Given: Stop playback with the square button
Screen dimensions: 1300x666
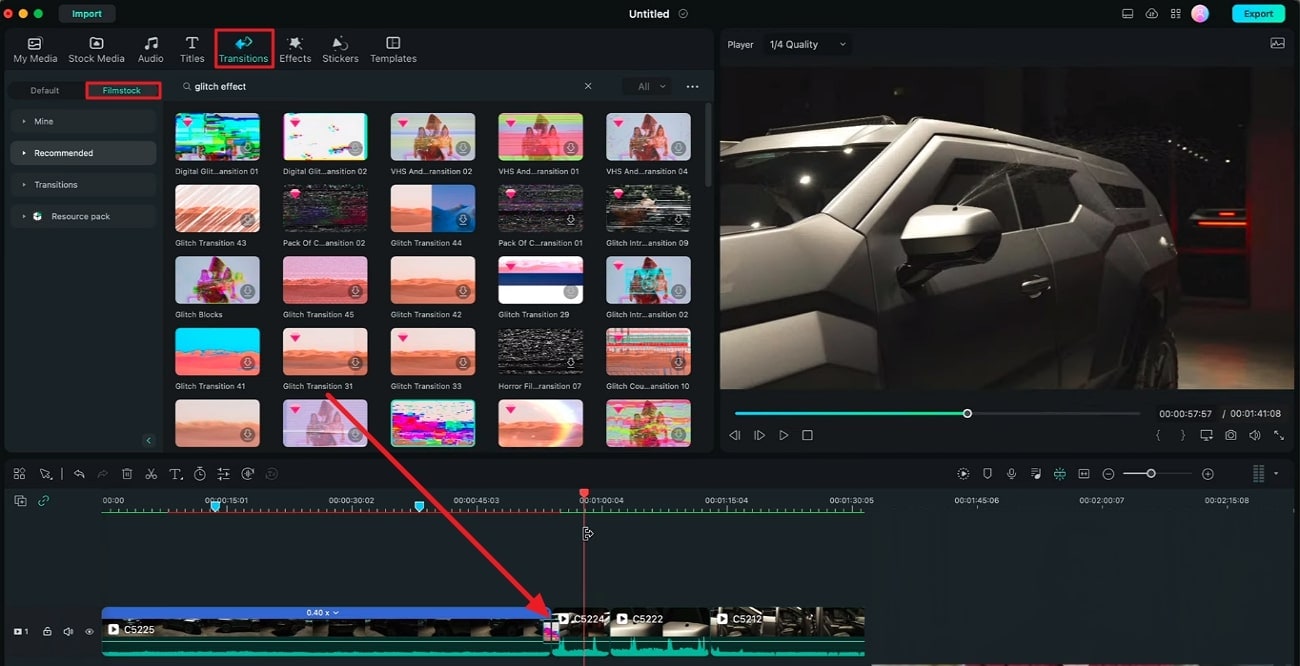Looking at the screenshot, I should point(807,436).
